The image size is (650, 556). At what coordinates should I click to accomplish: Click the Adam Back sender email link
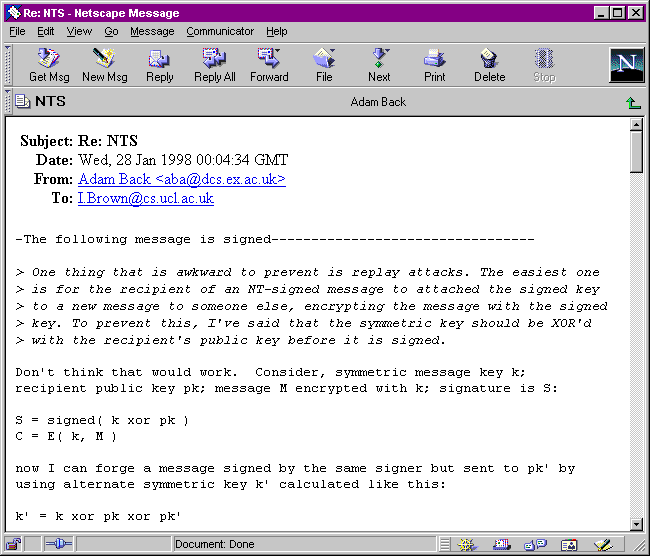click(x=181, y=179)
